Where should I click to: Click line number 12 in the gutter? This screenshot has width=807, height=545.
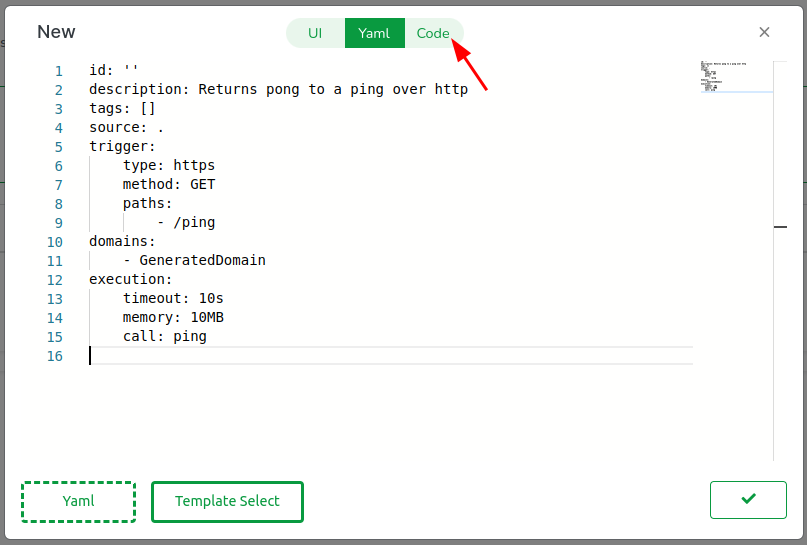click(54, 280)
